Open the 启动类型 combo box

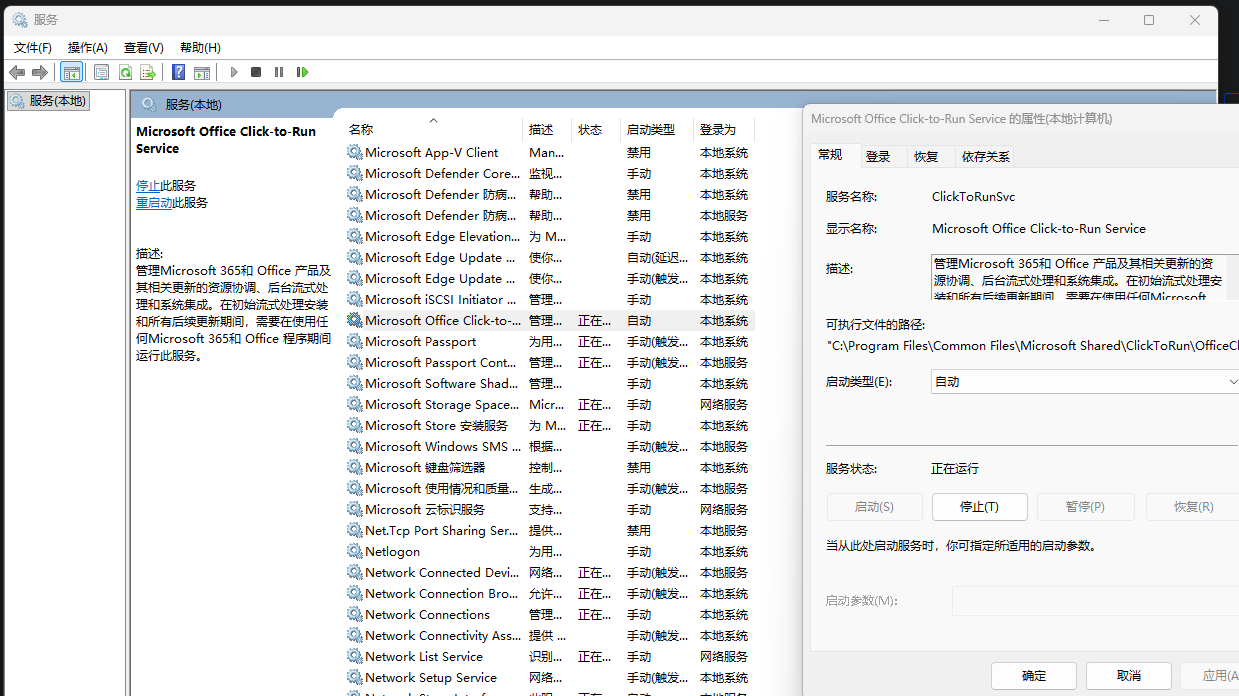[1085, 381]
